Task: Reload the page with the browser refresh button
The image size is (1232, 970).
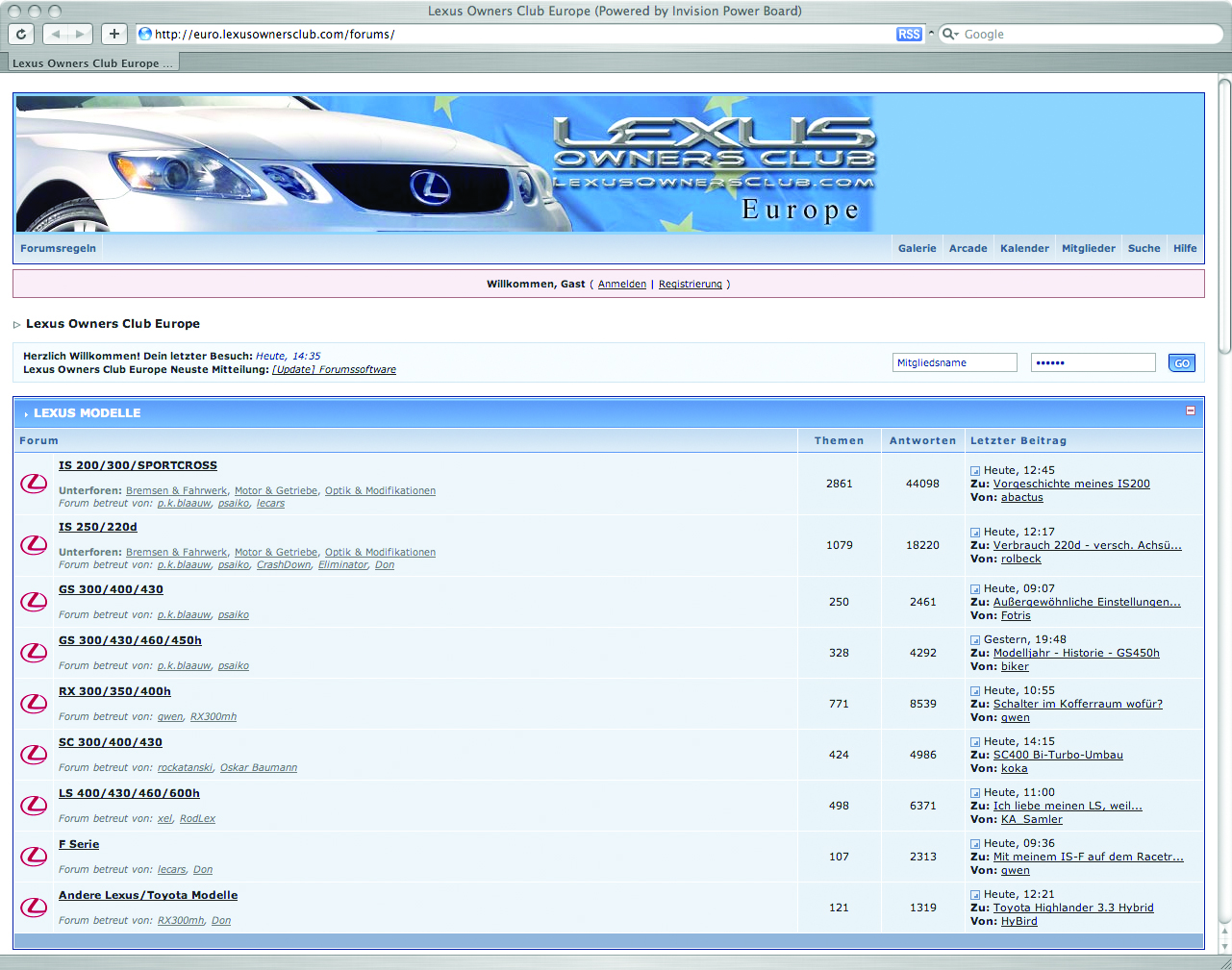Action: pyautogui.click(x=21, y=34)
